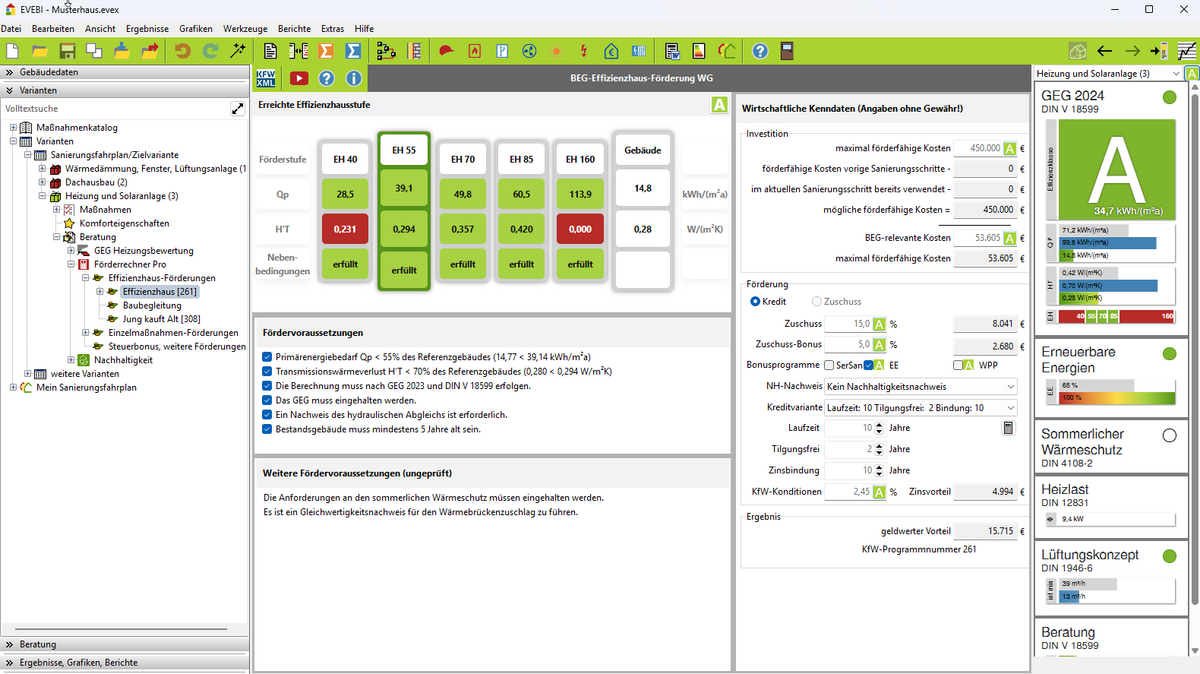Open the Kreditvariante dropdown
The width and height of the screenshot is (1200, 674).
click(919, 408)
